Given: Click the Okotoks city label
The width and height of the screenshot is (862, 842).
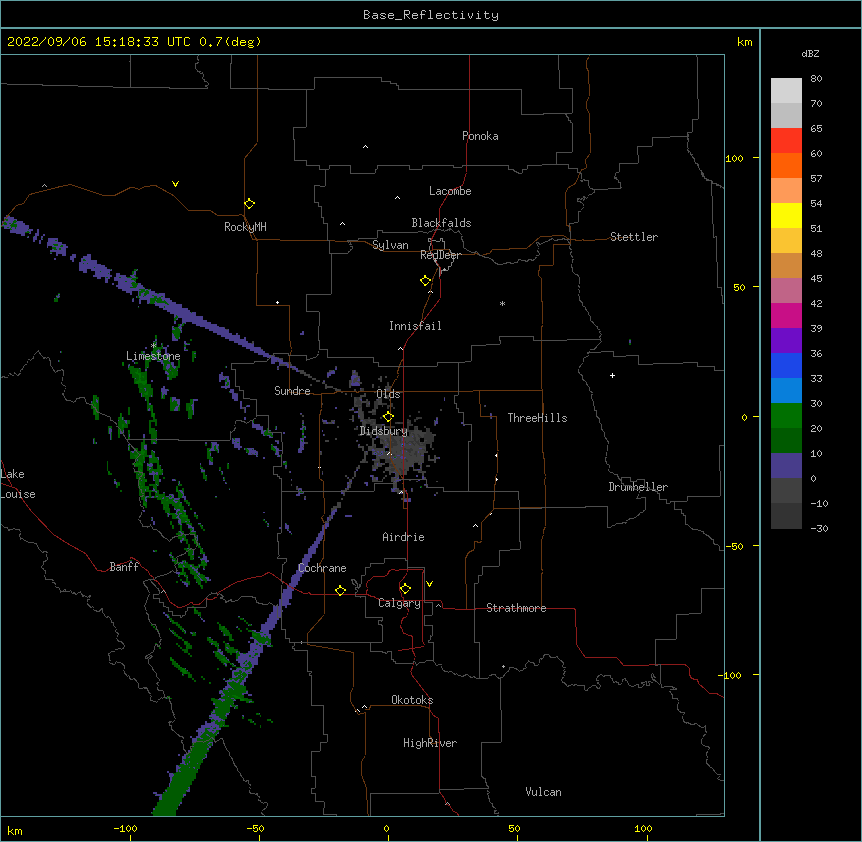Looking at the screenshot, I should click(412, 700).
